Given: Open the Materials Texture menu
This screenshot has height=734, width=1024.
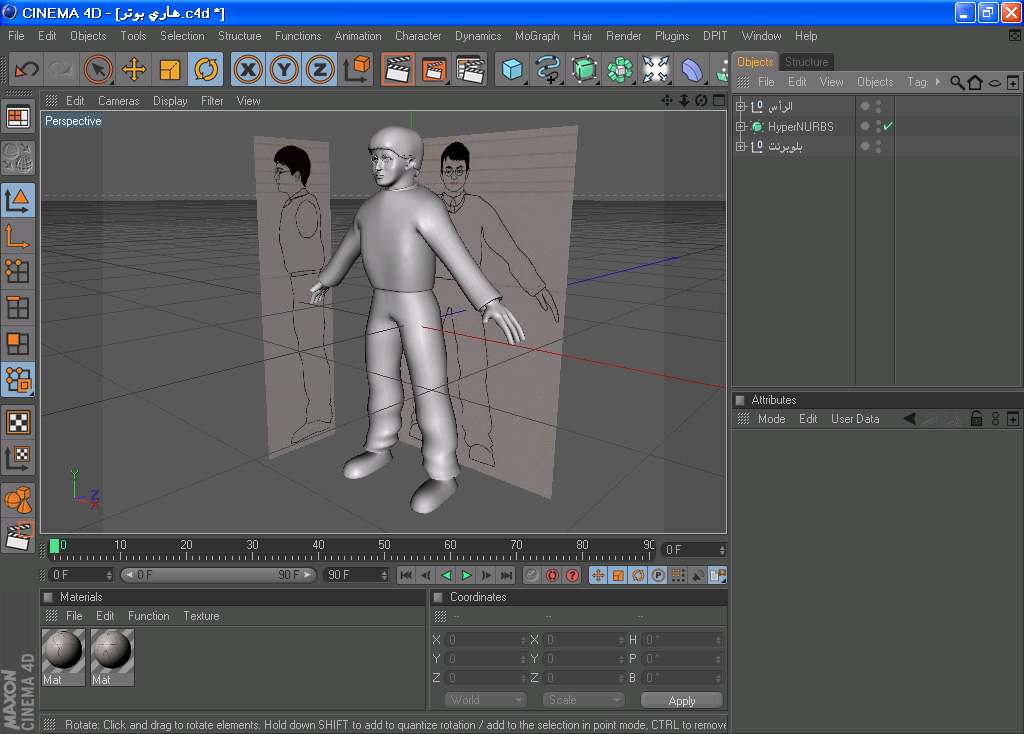Looking at the screenshot, I should (201, 616).
